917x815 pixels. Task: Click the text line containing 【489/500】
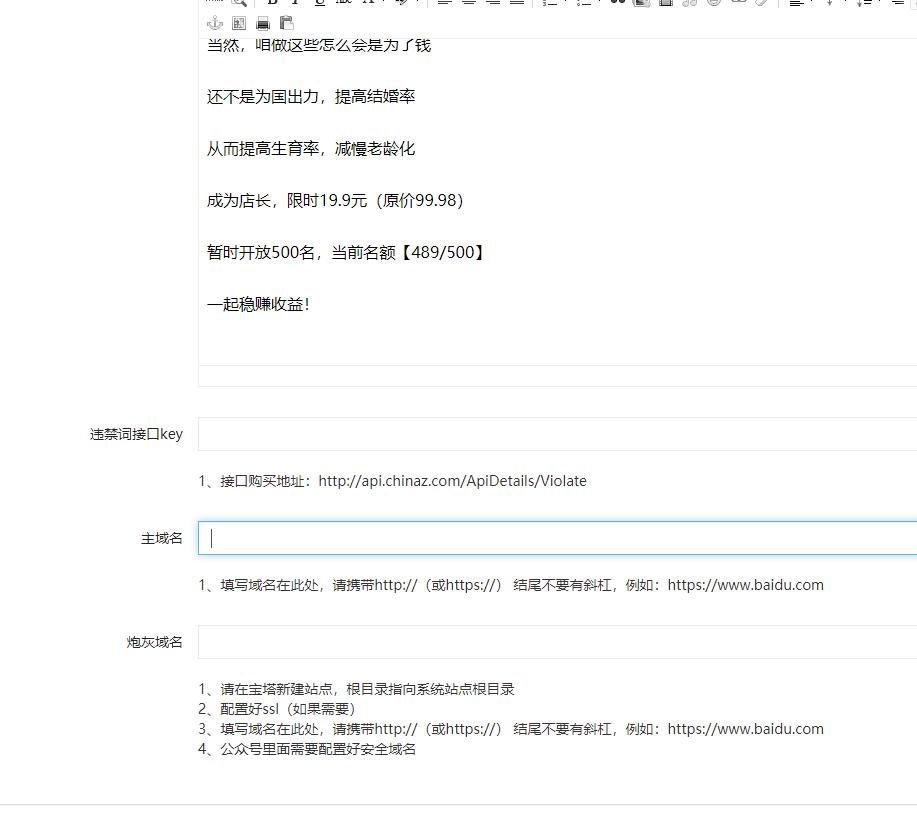346,253
